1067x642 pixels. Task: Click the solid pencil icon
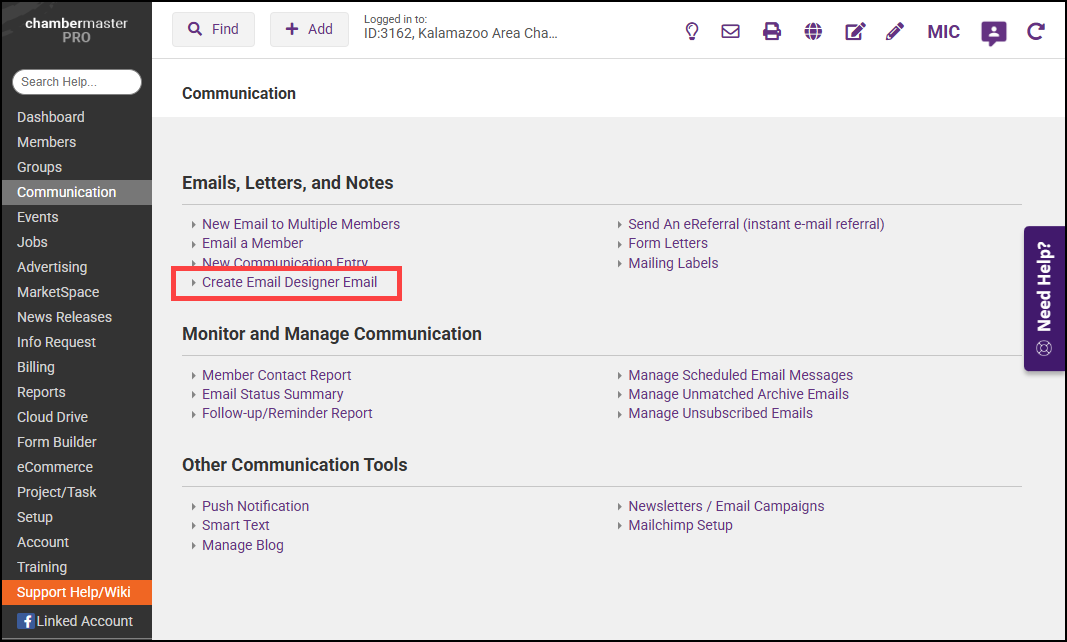[x=895, y=31]
